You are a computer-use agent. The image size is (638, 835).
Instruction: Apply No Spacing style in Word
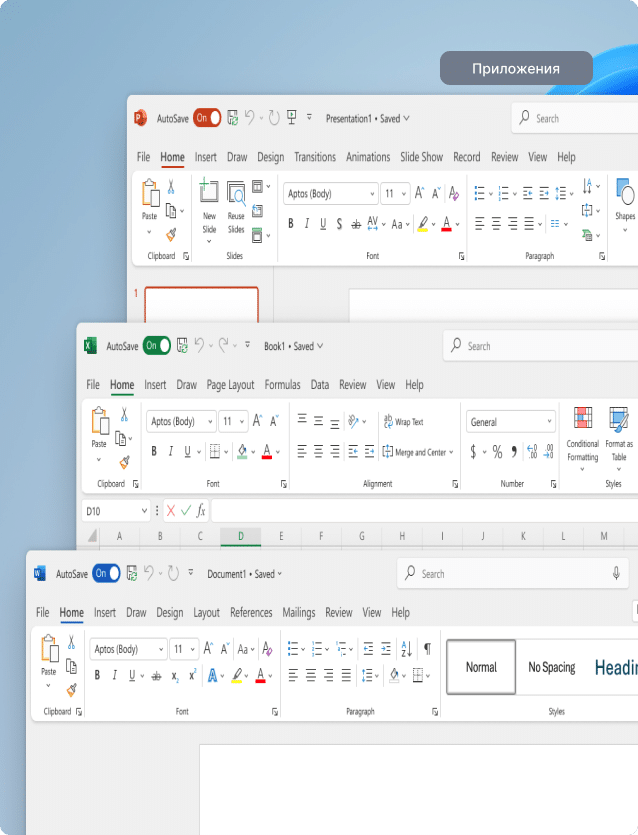point(552,667)
